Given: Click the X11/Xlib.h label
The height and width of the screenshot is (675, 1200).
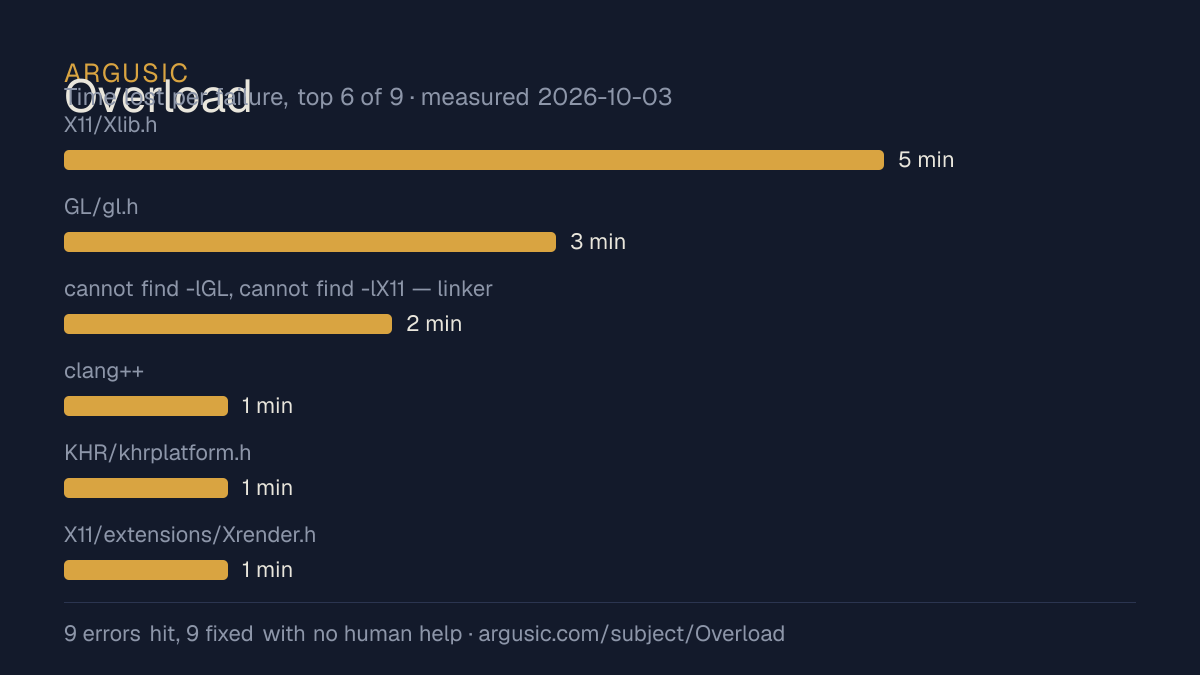Looking at the screenshot, I should click(x=110, y=125).
